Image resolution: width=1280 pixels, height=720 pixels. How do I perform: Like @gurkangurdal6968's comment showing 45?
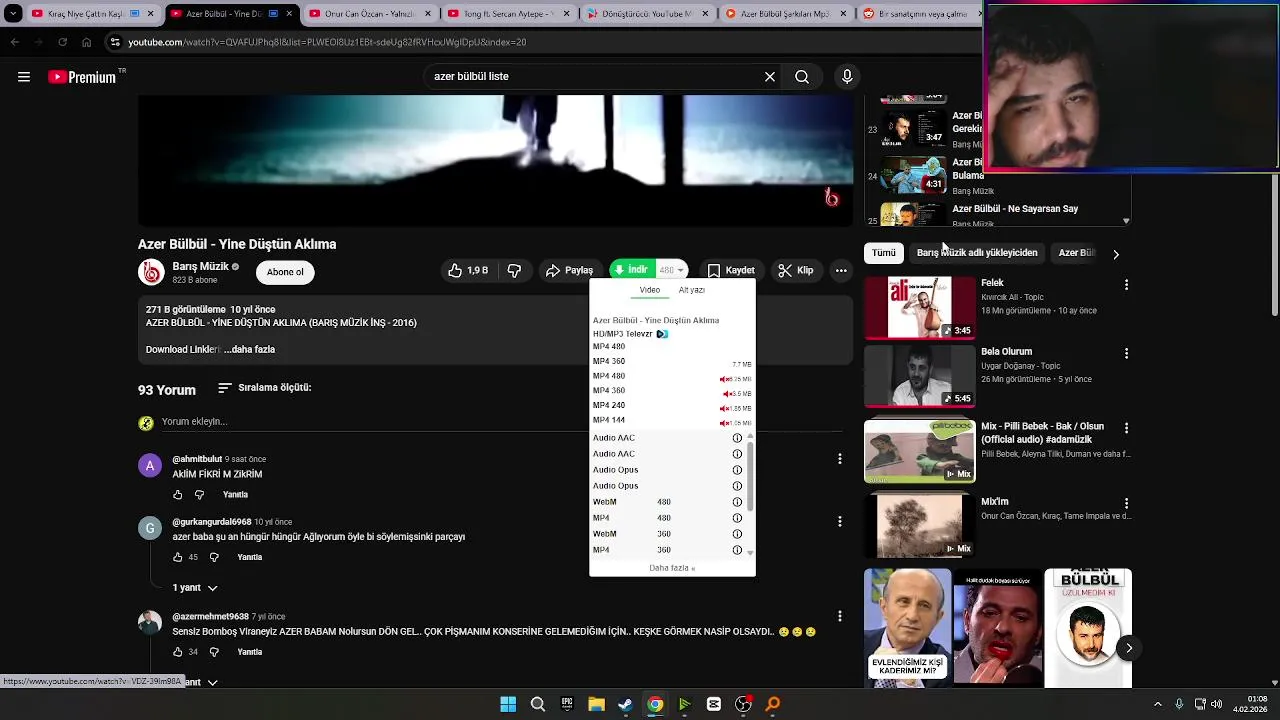(x=178, y=557)
